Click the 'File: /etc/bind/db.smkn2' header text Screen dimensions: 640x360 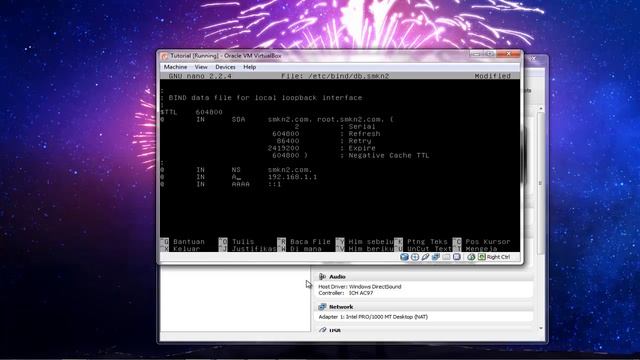click(x=335, y=76)
